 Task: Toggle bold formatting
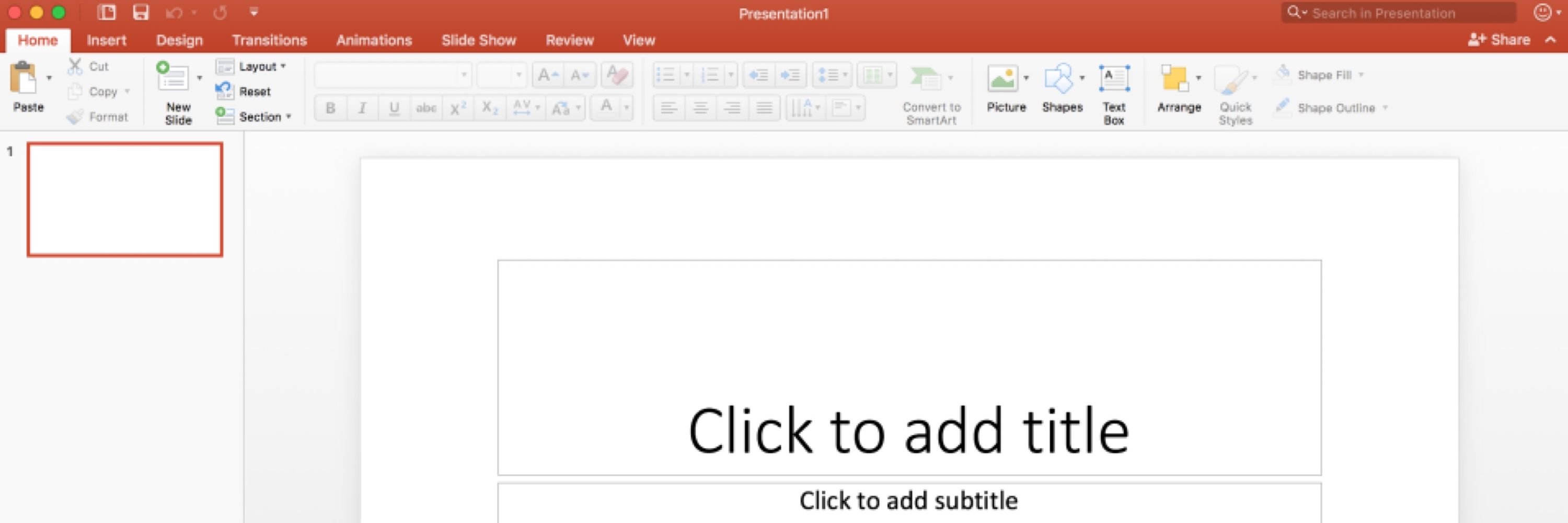click(330, 108)
